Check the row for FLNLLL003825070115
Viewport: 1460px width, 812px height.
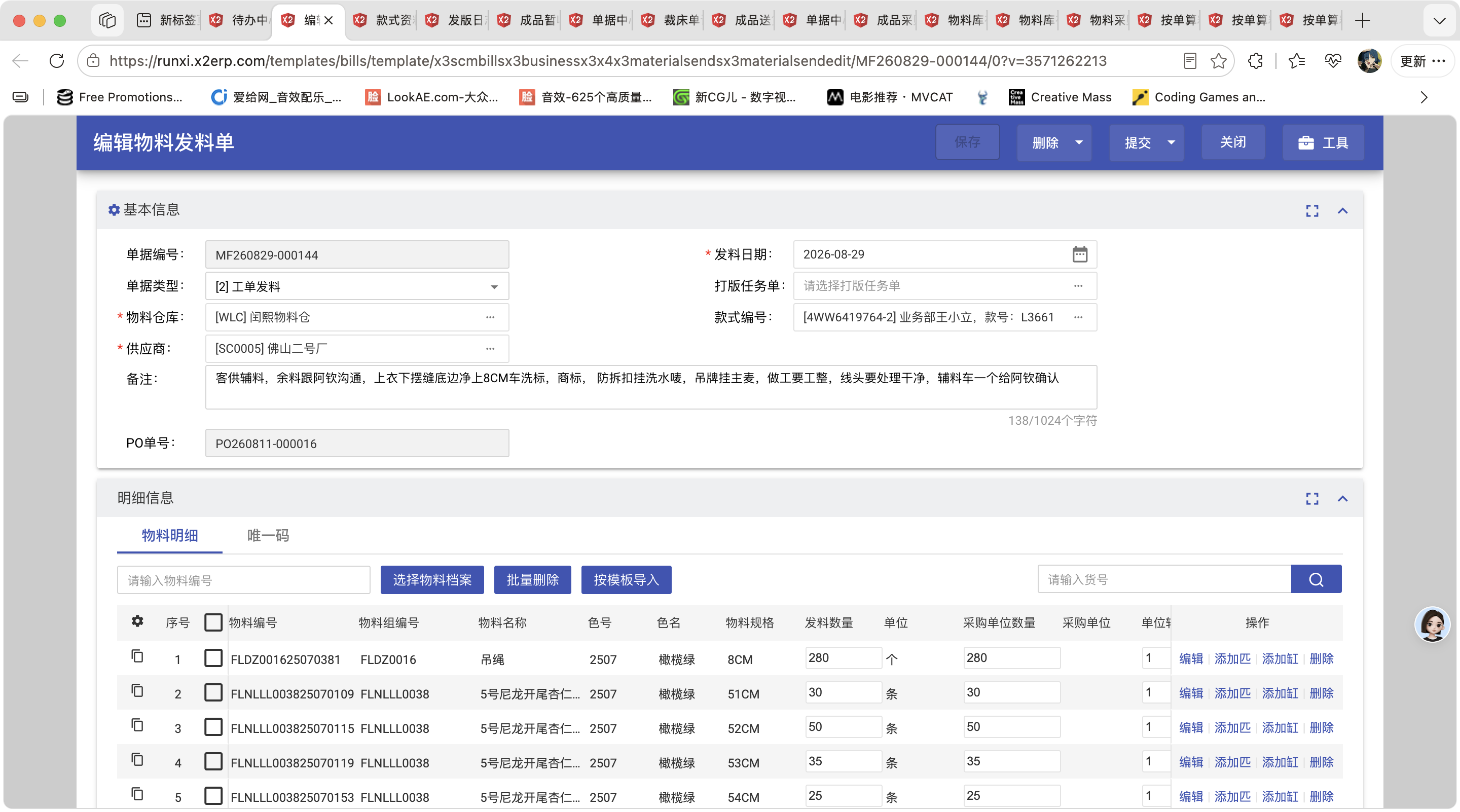point(213,727)
